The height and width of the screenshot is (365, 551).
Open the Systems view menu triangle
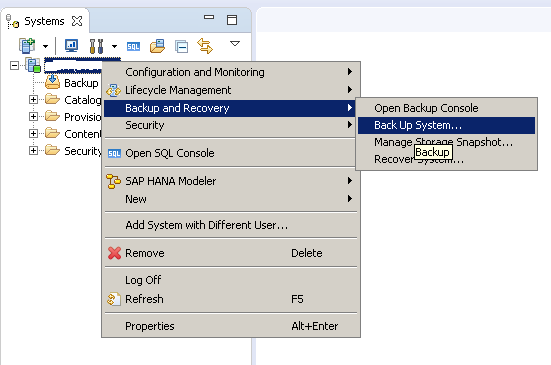[x=235, y=44]
